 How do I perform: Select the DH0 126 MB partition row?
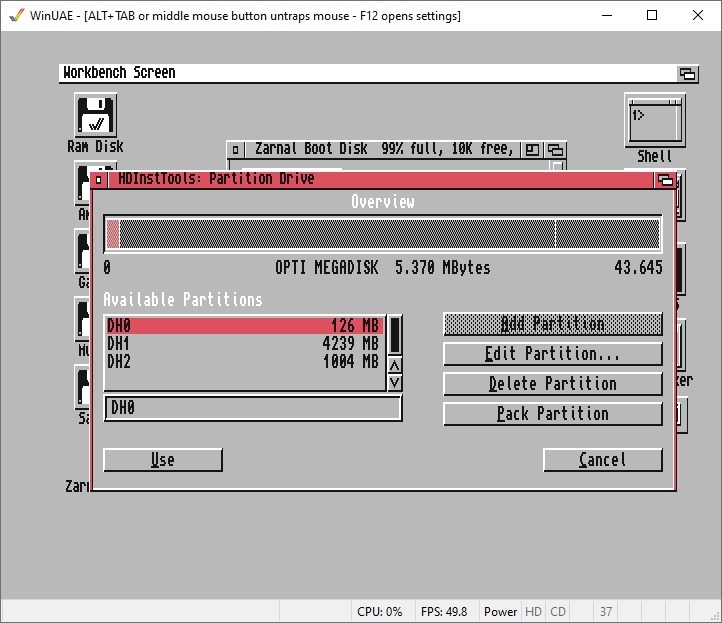click(x=244, y=326)
